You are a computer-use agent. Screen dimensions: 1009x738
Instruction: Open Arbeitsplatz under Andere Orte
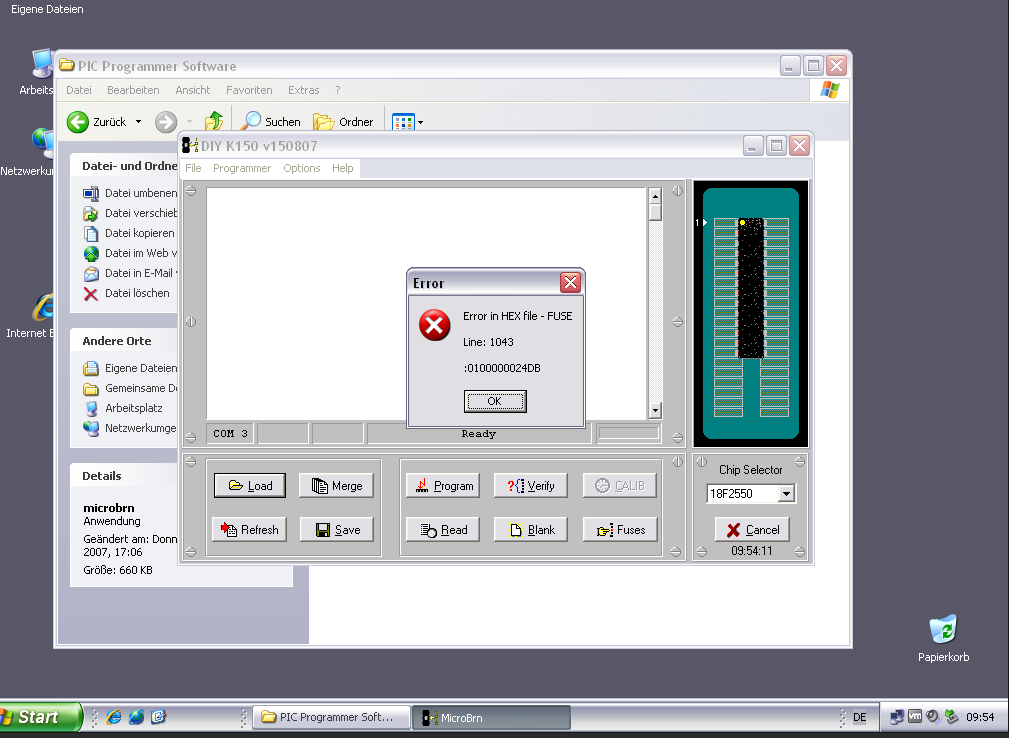tap(123, 408)
